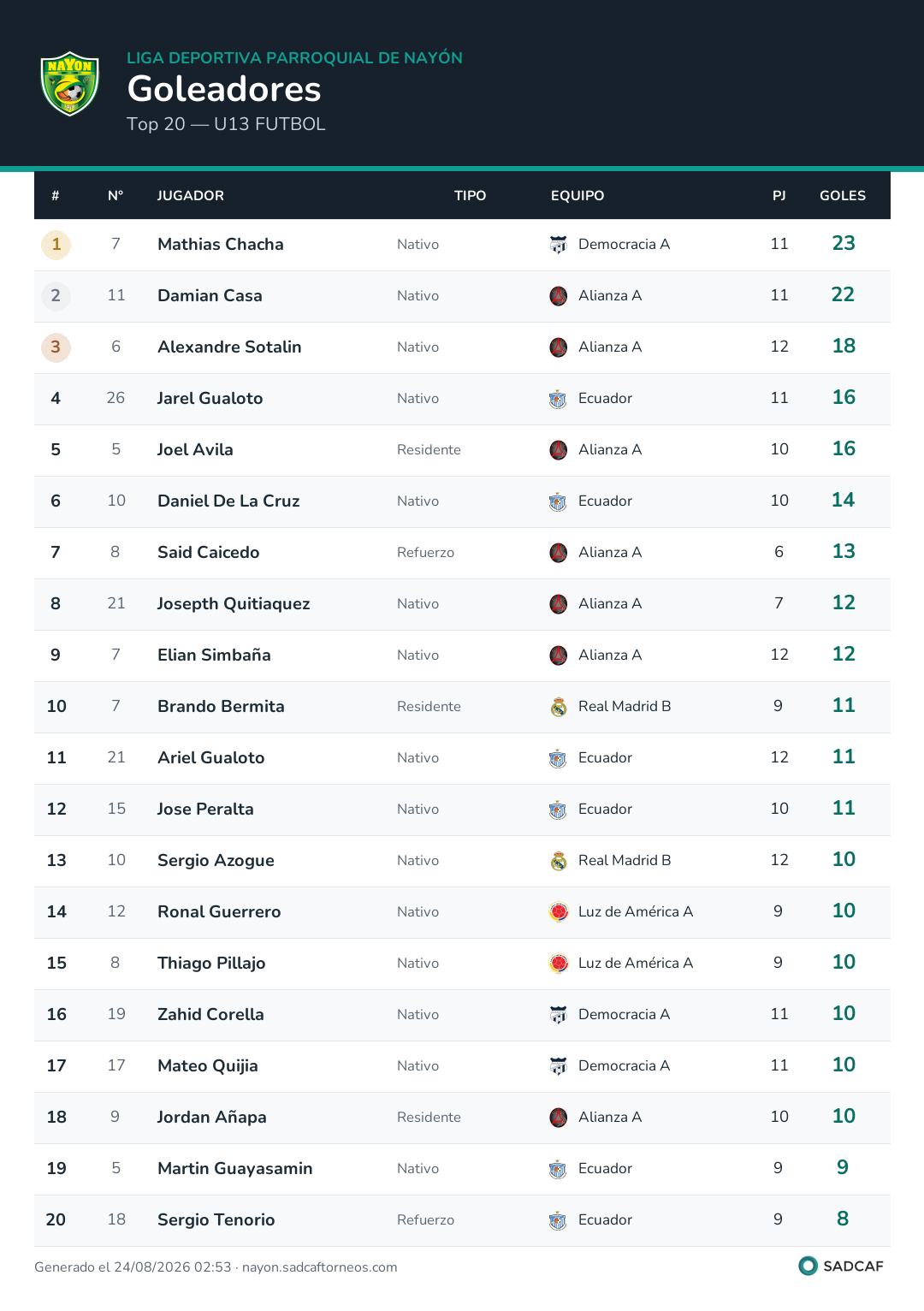This screenshot has height=1311, width=924.
Task: Open player Alexandre Sotalin
Action: coord(229,347)
